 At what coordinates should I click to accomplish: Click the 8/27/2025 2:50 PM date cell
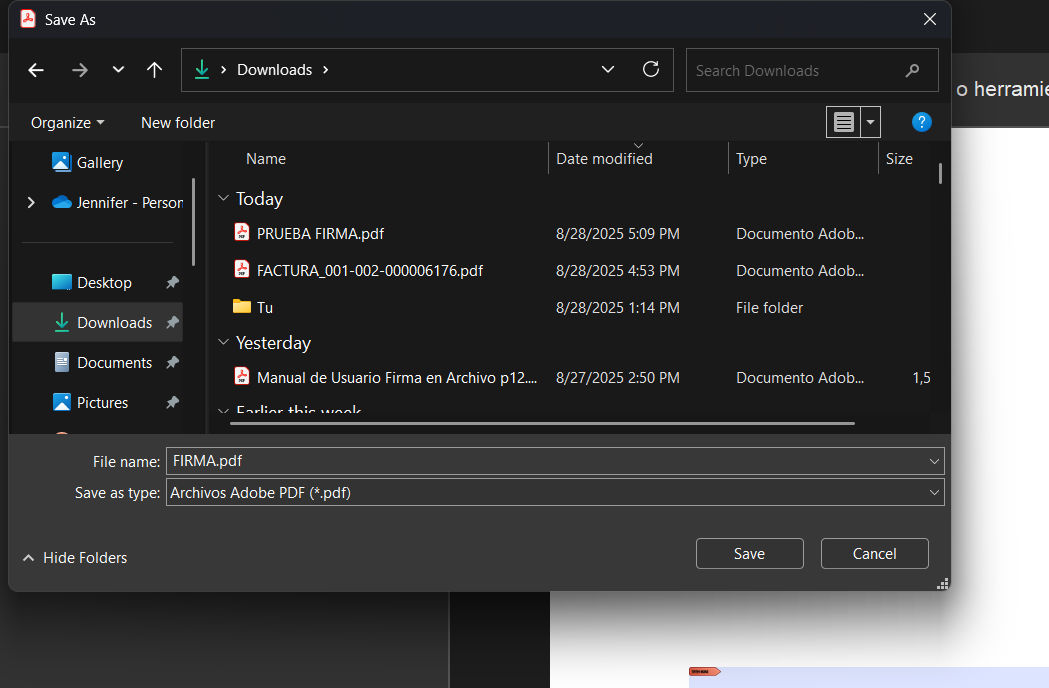click(x=617, y=377)
